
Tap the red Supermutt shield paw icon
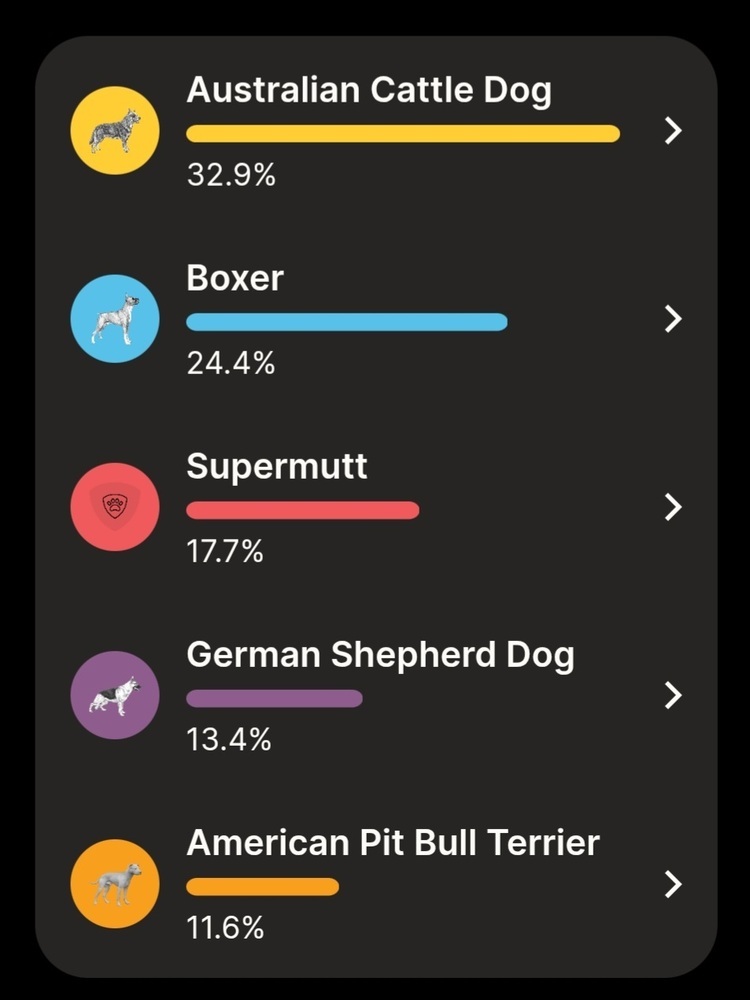click(x=114, y=507)
